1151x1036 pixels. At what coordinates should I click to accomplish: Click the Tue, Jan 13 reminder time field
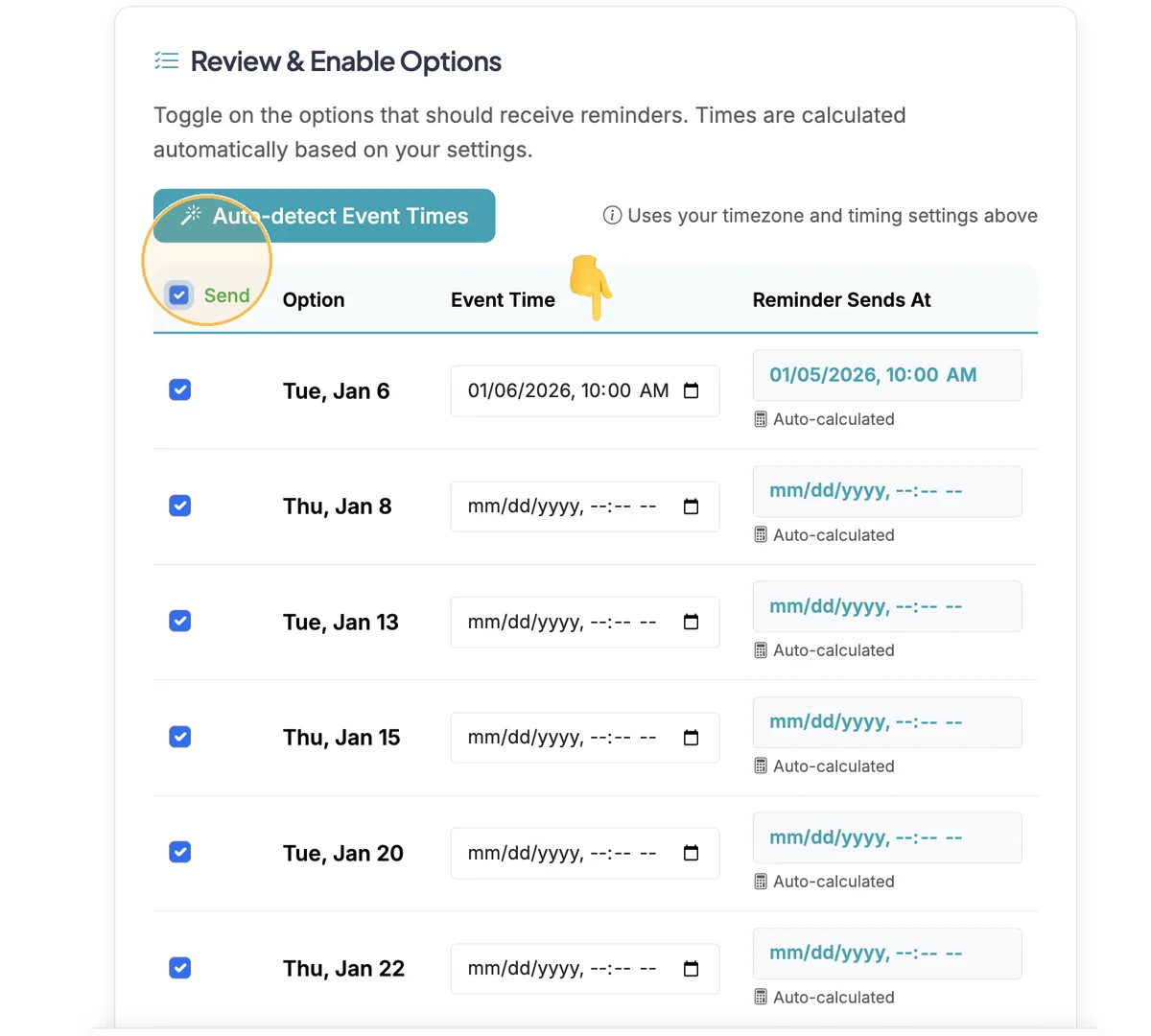coord(887,606)
